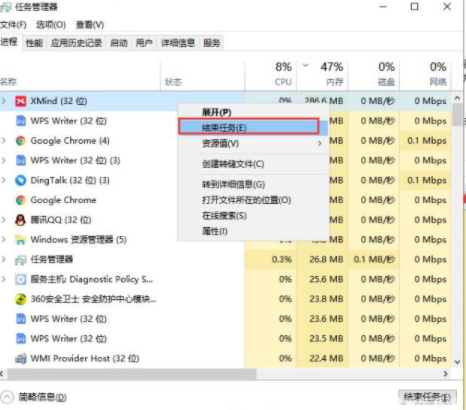
Task: Click the Tencent QQ penguin icon
Action: coord(21,220)
